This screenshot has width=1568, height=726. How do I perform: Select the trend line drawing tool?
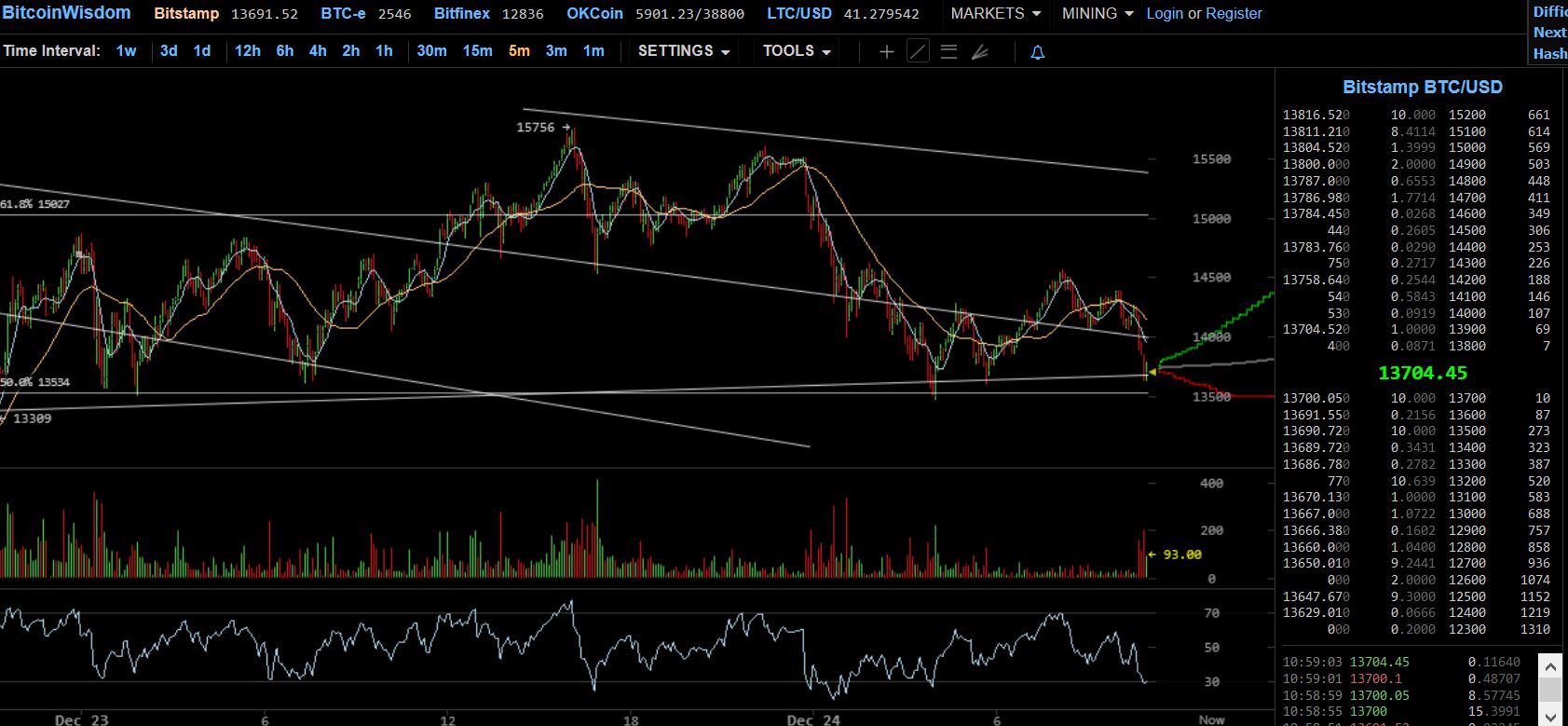click(x=918, y=52)
